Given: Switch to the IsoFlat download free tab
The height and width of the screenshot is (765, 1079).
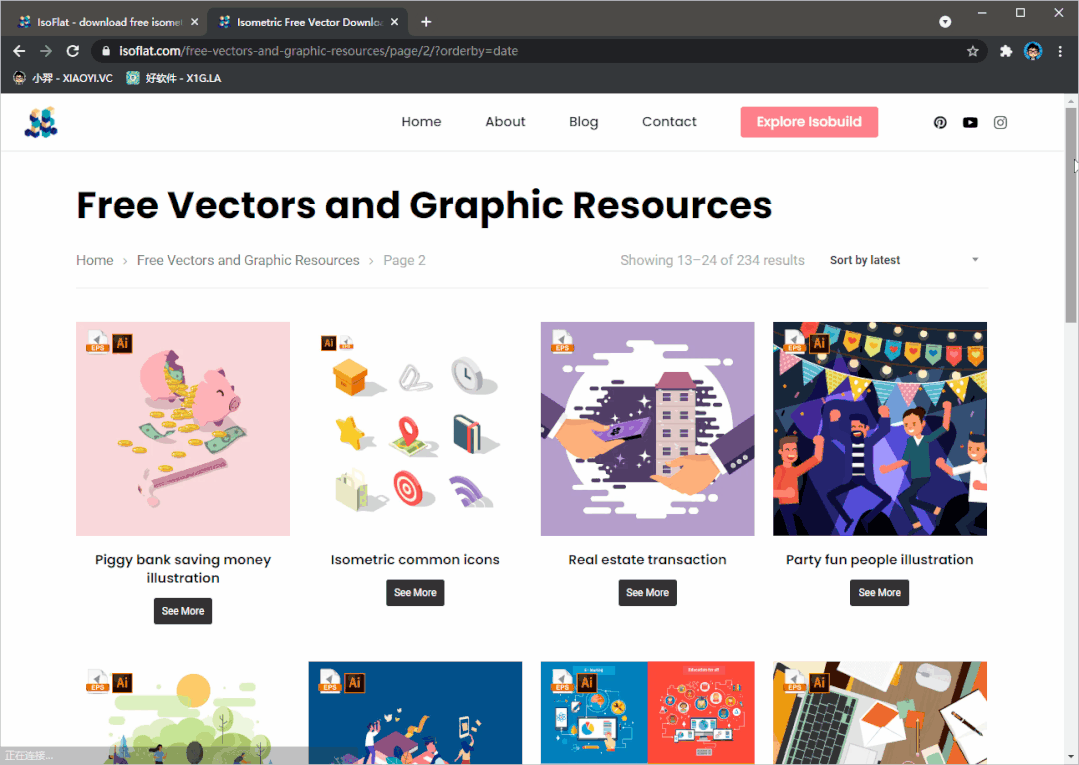Looking at the screenshot, I should 109,22.
